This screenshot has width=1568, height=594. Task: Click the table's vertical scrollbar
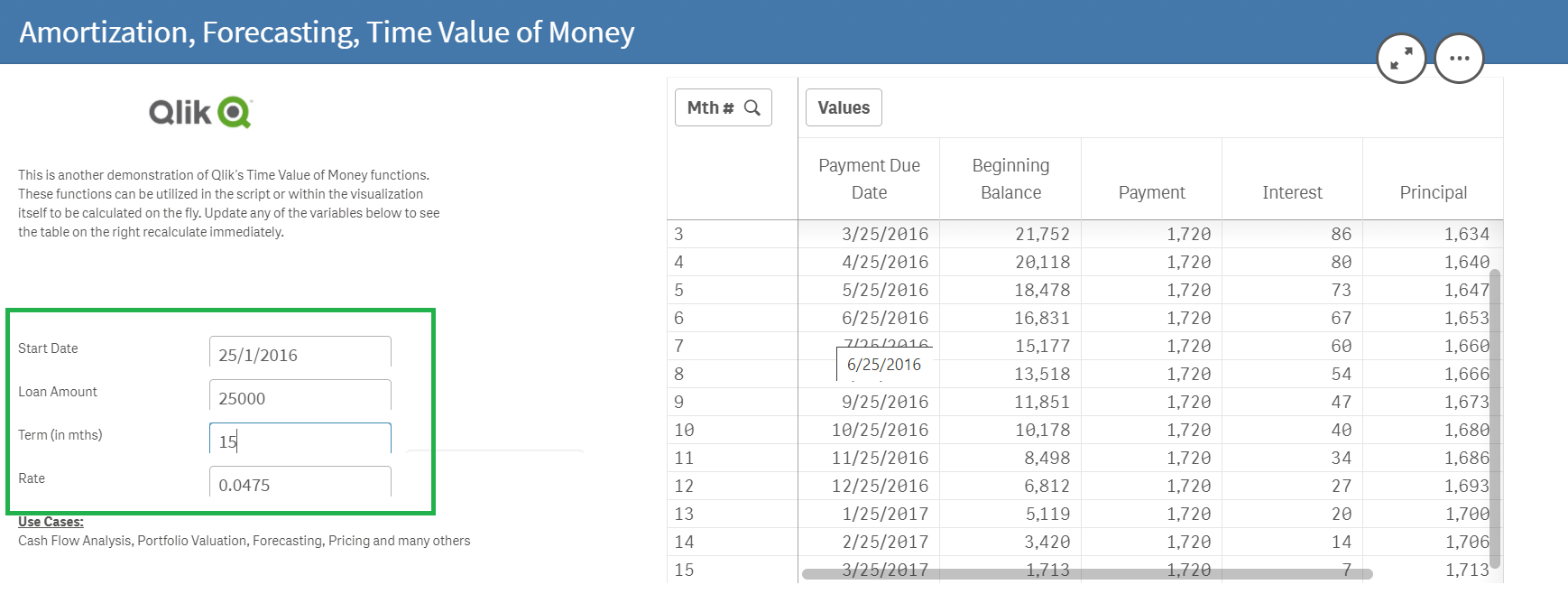(1495, 415)
